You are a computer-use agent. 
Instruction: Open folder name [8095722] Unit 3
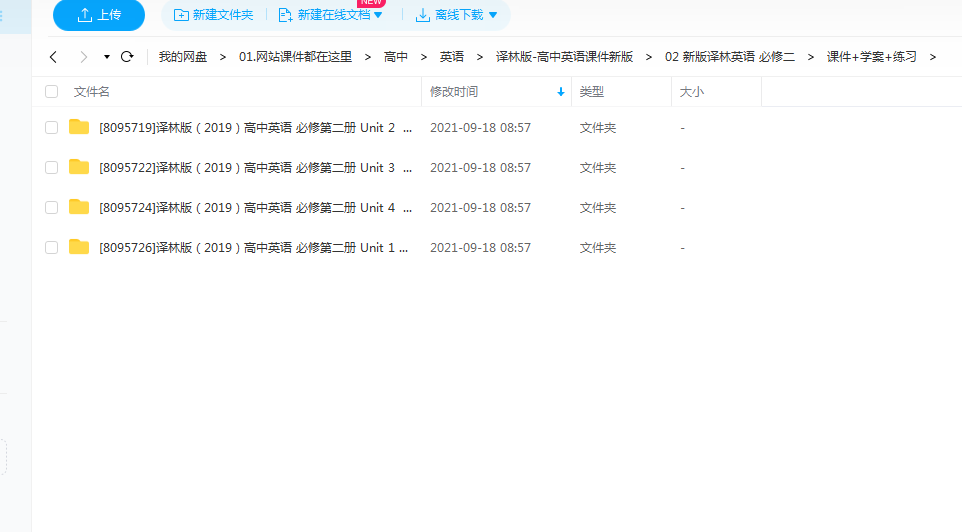coord(255,168)
